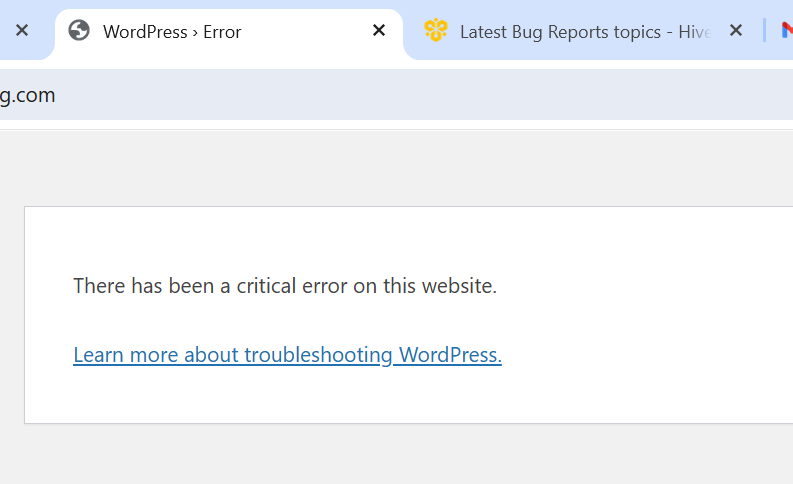Click empty address bar area right of URL

coord(400,96)
